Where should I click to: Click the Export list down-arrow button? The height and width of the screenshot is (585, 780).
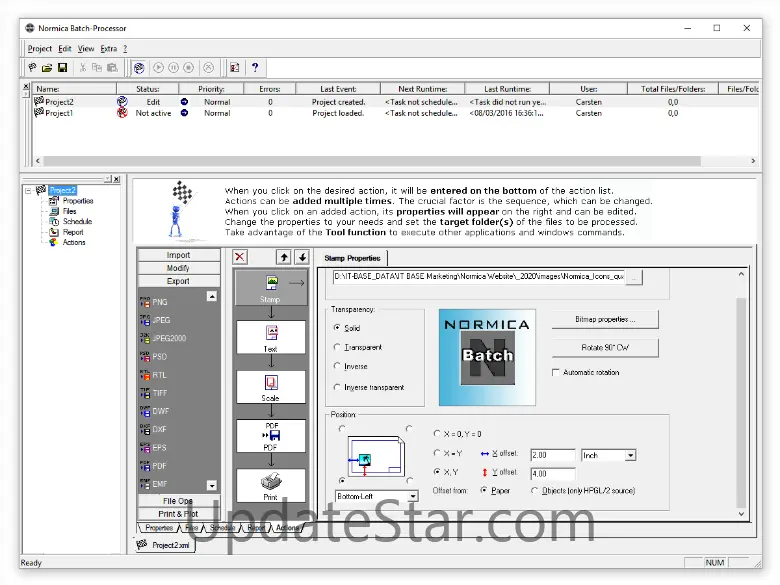pyautogui.click(x=211, y=486)
